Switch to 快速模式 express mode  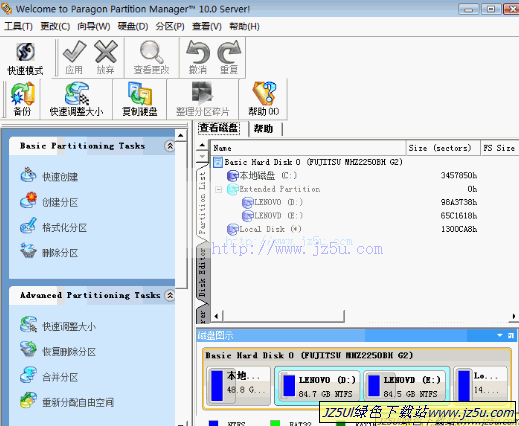pos(25,58)
